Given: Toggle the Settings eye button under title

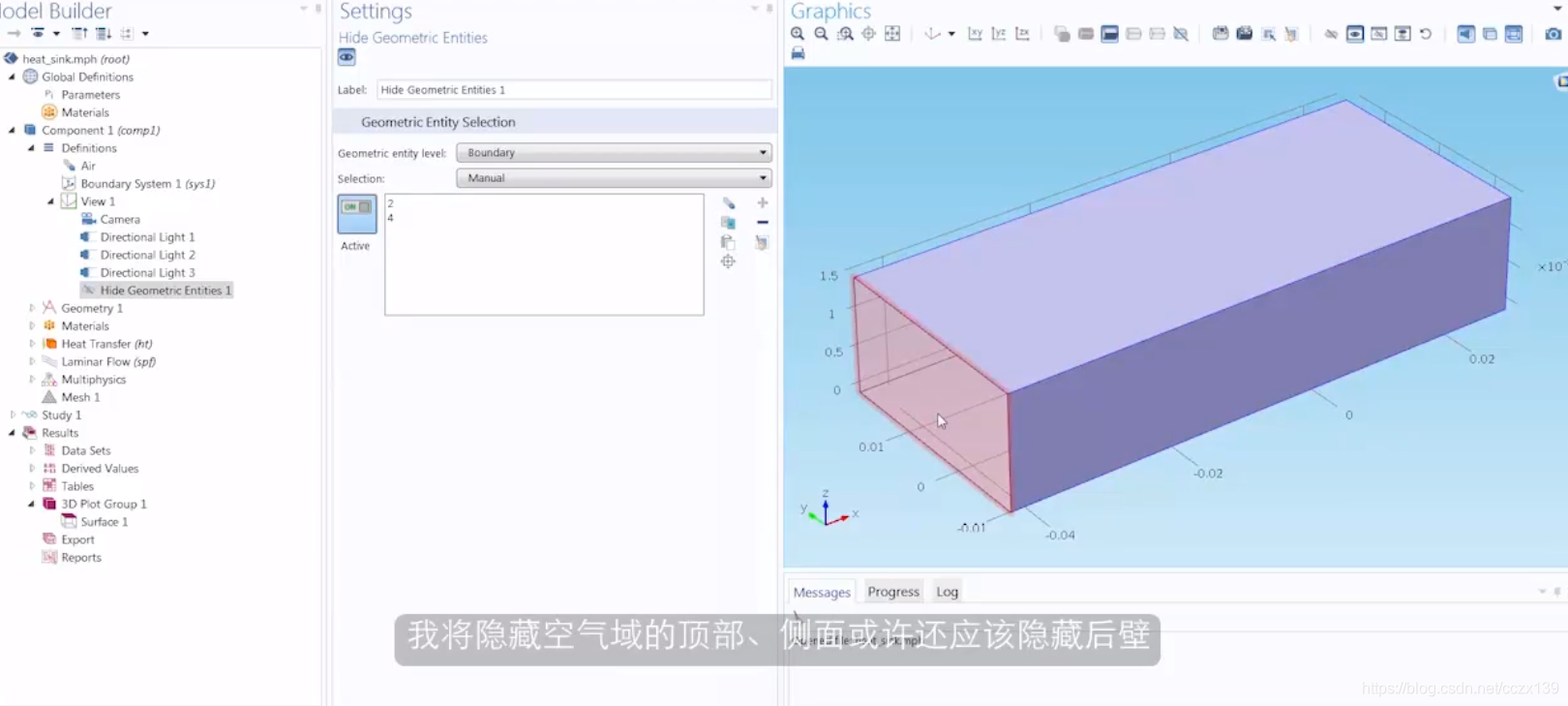Looking at the screenshot, I should (347, 57).
